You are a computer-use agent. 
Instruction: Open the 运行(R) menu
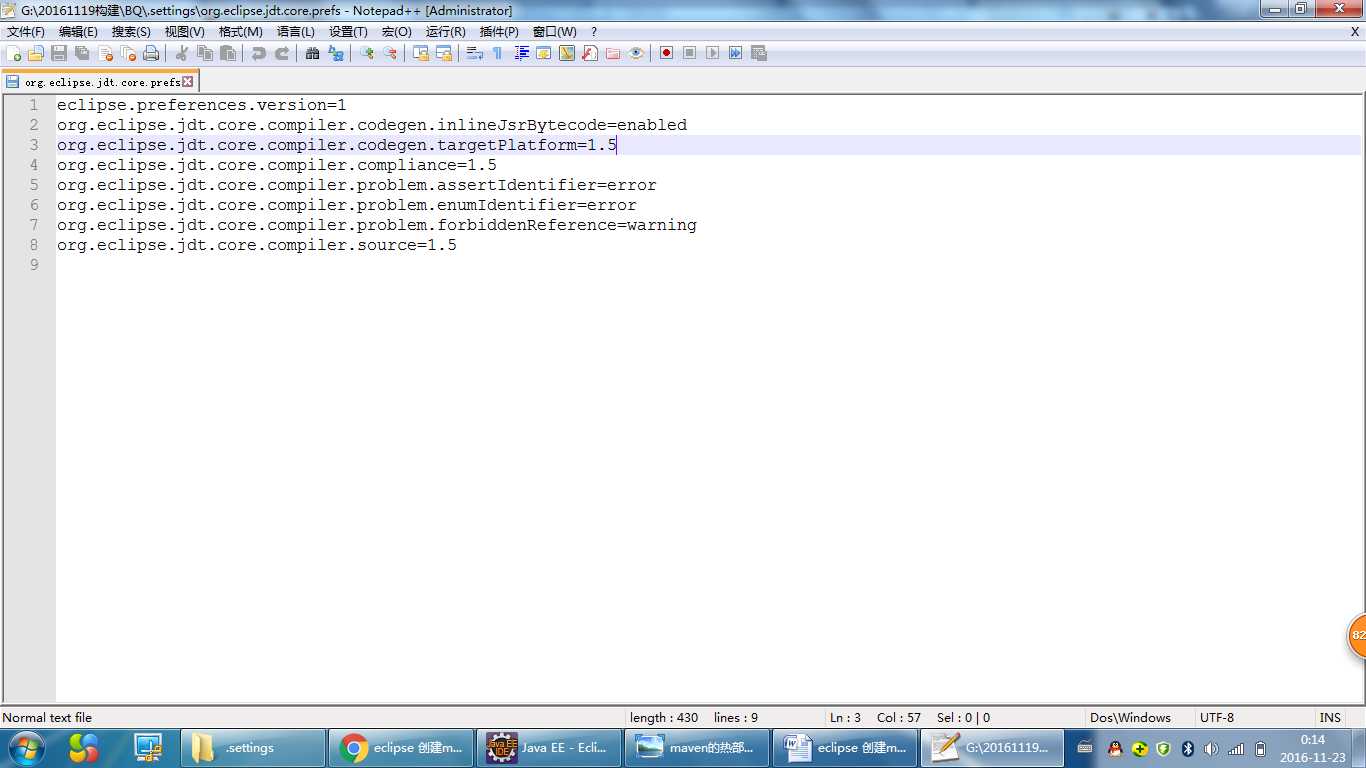point(445,32)
